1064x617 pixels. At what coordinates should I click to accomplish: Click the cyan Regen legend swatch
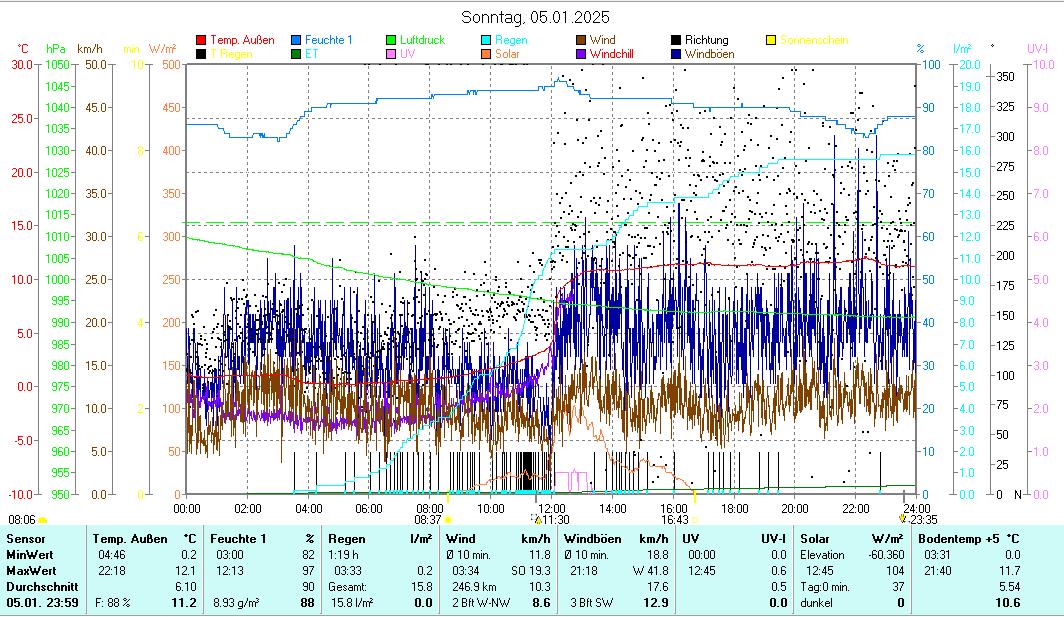click(x=486, y=41)
